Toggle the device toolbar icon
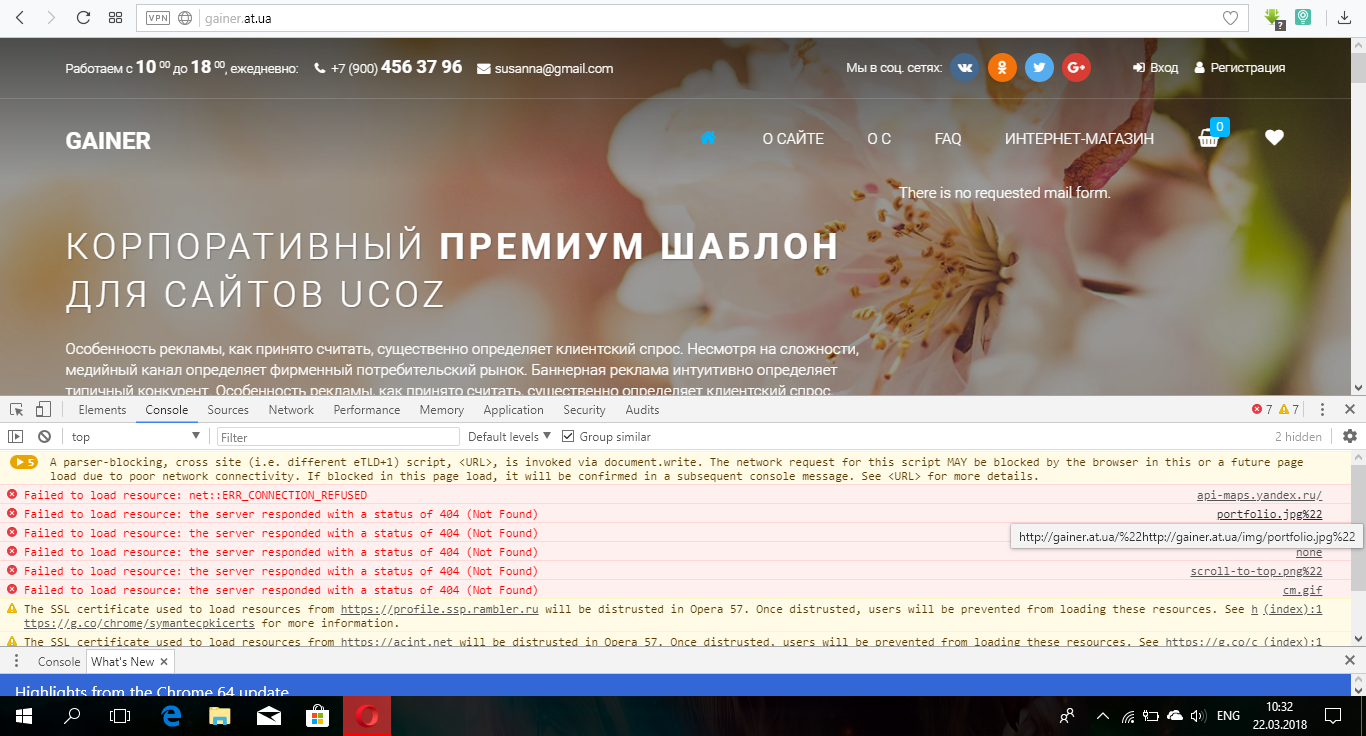Screen dimensions: 1366x736 43,410
